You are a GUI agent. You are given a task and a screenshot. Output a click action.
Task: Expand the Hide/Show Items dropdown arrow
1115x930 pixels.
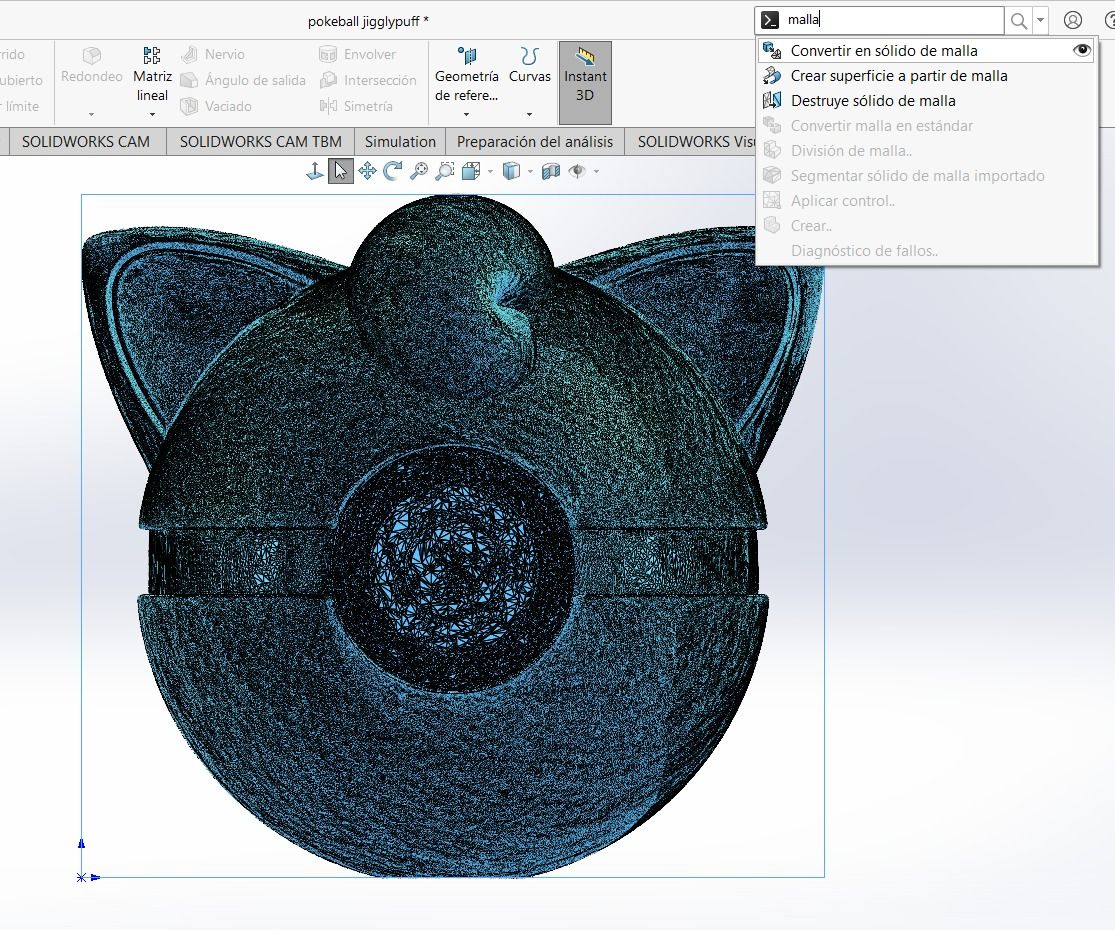coord(596,172)
